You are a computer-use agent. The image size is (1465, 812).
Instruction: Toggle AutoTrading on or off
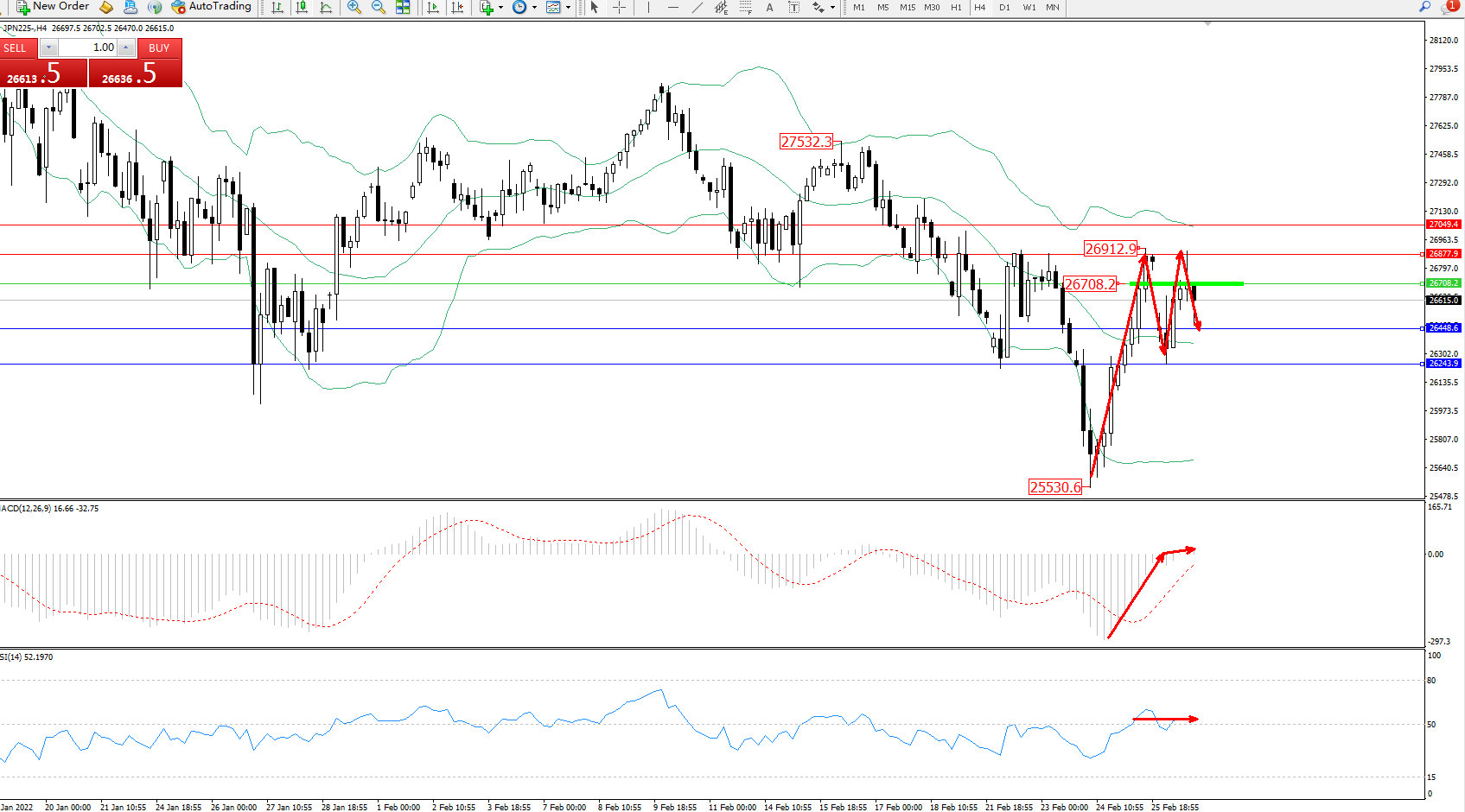(212, 7)
